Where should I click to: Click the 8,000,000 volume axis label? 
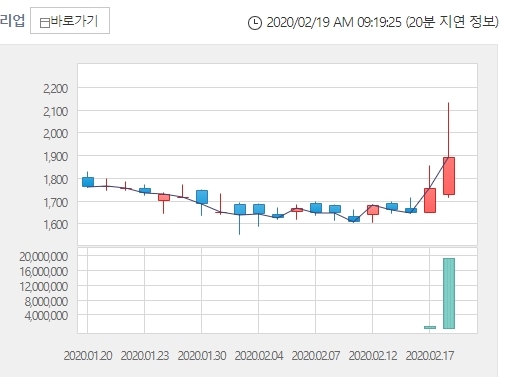[46, 302]
